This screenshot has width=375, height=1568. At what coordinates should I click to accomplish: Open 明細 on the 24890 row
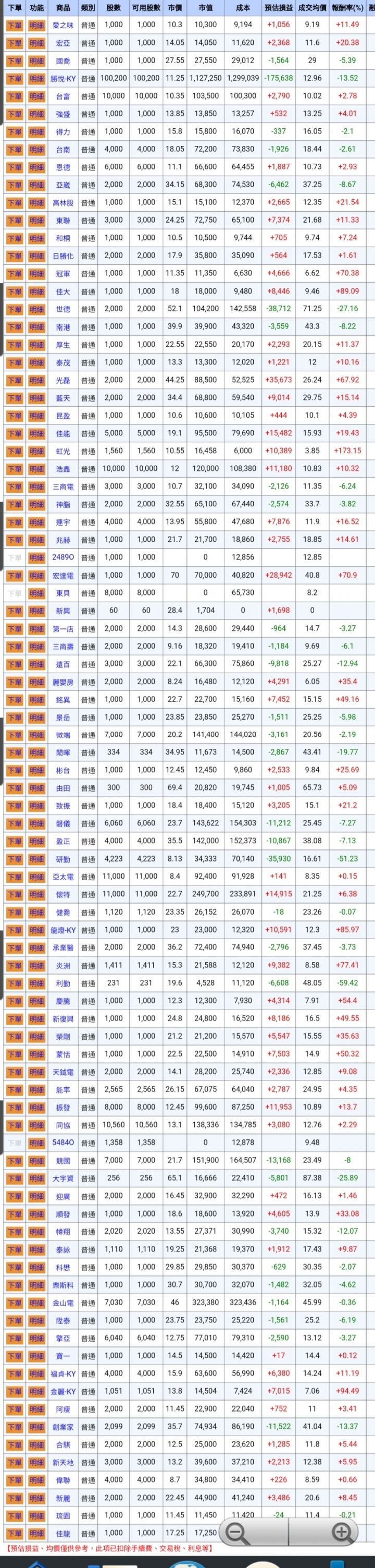[36, 557]
